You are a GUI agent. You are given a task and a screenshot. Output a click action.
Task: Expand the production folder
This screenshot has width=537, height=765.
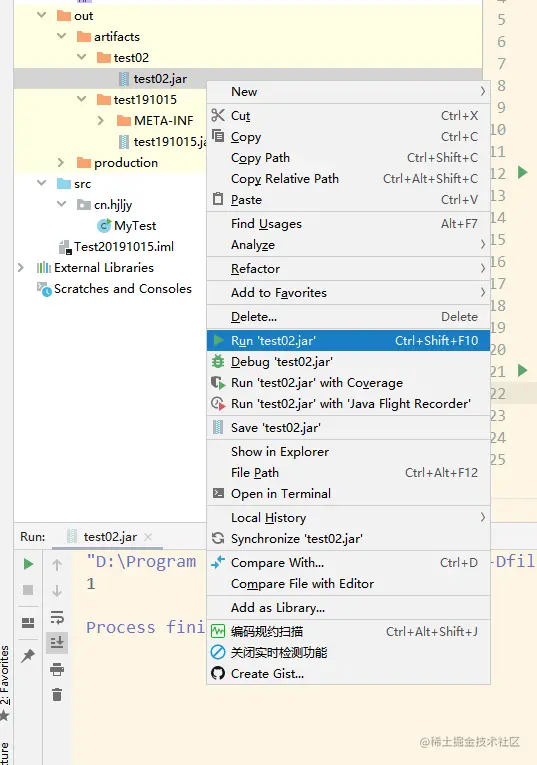[61, 162]
